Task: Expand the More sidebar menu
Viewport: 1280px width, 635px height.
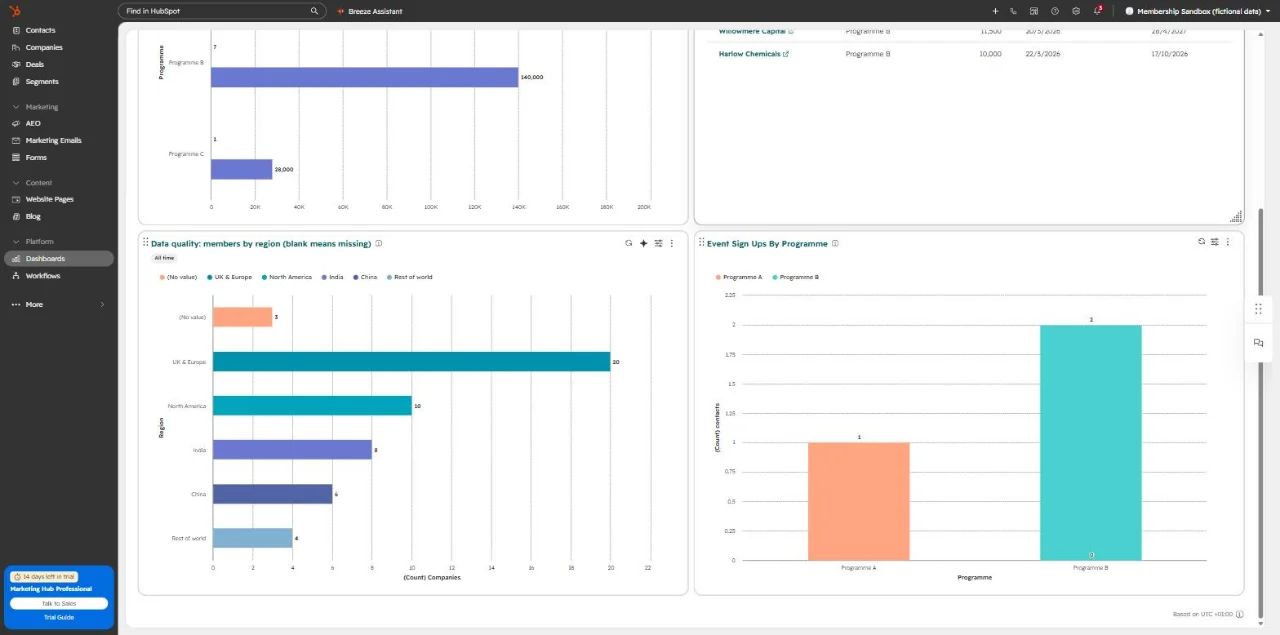Action: [x=58, y=304]
